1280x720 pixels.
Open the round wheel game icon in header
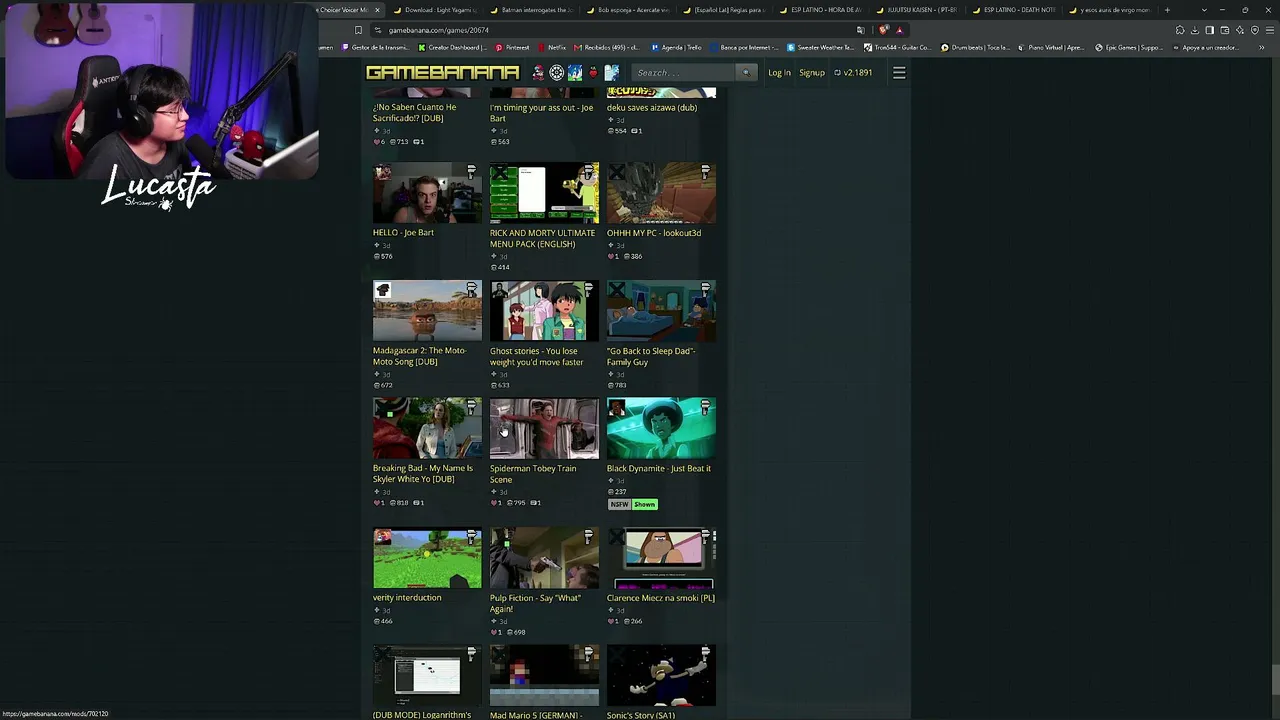point(557,72)
